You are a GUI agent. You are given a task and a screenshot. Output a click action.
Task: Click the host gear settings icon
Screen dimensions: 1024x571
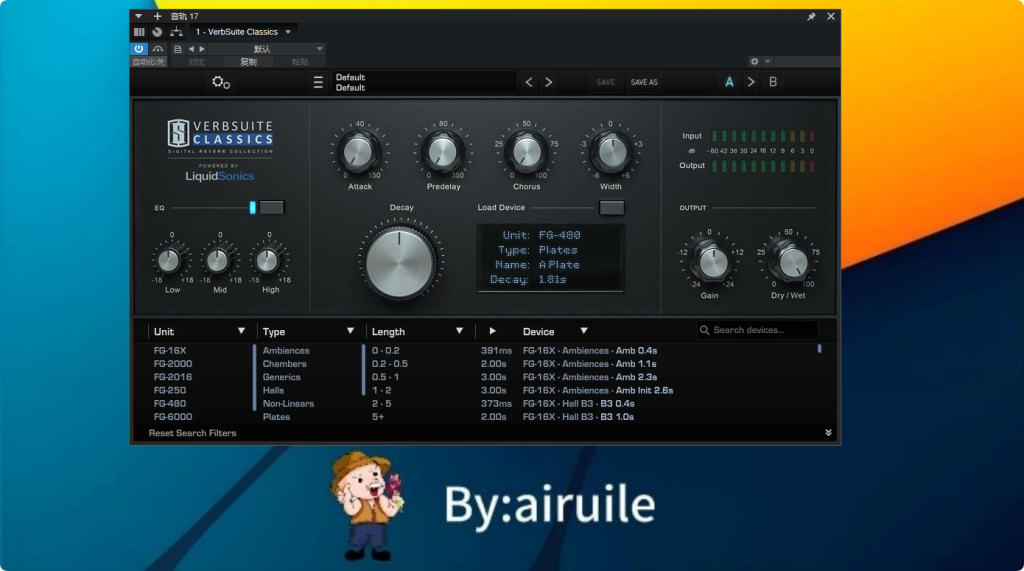[754, 61]
